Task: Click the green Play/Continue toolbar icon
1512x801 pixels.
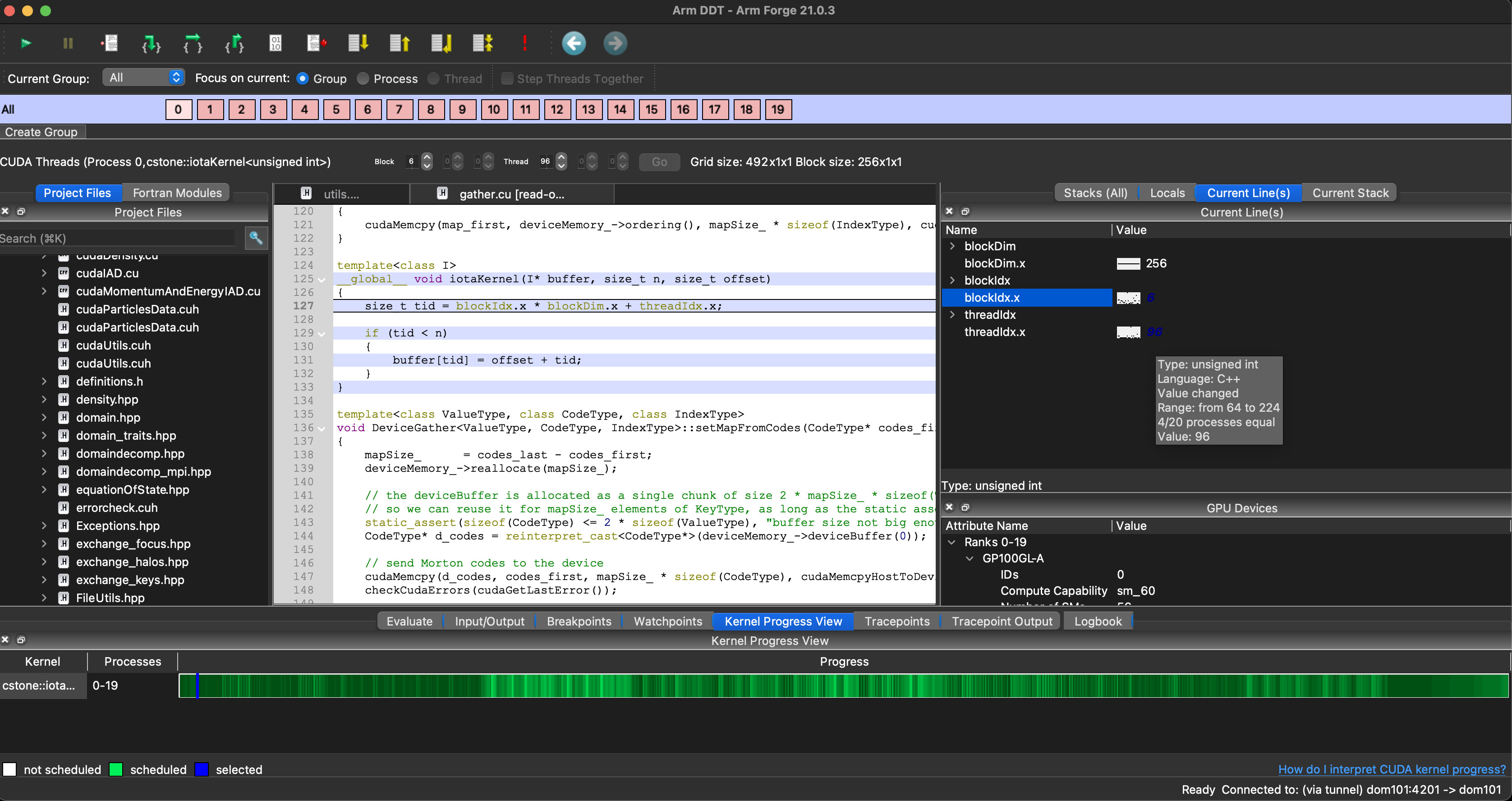Action: (26, 43)
